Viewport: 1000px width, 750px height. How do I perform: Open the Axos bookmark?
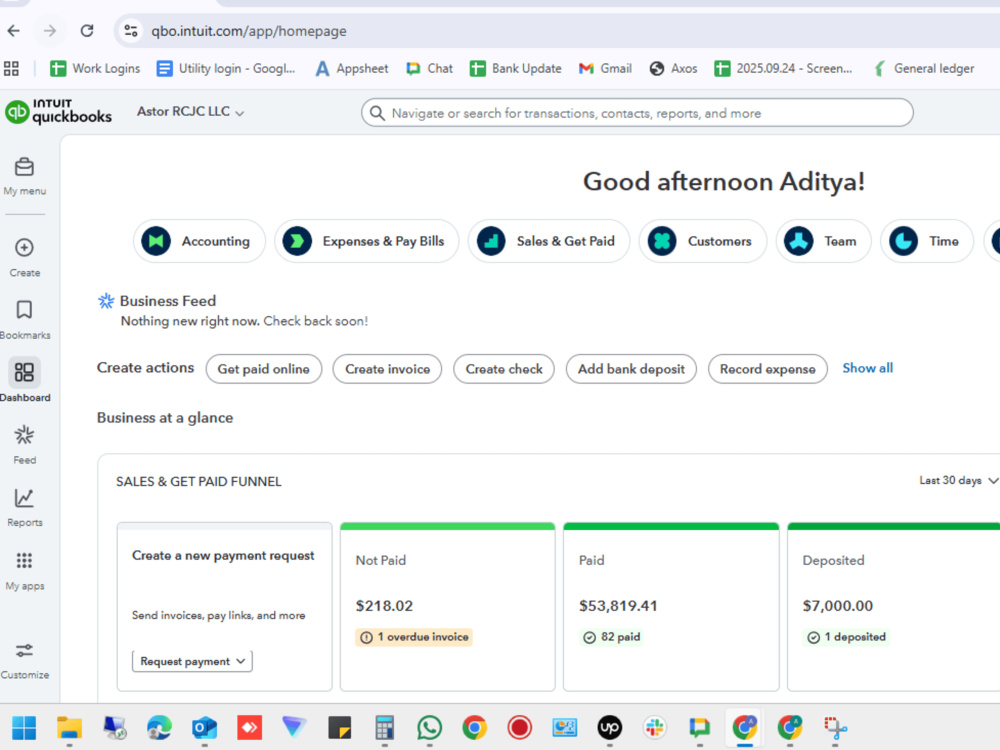click(x=673, y=68)
